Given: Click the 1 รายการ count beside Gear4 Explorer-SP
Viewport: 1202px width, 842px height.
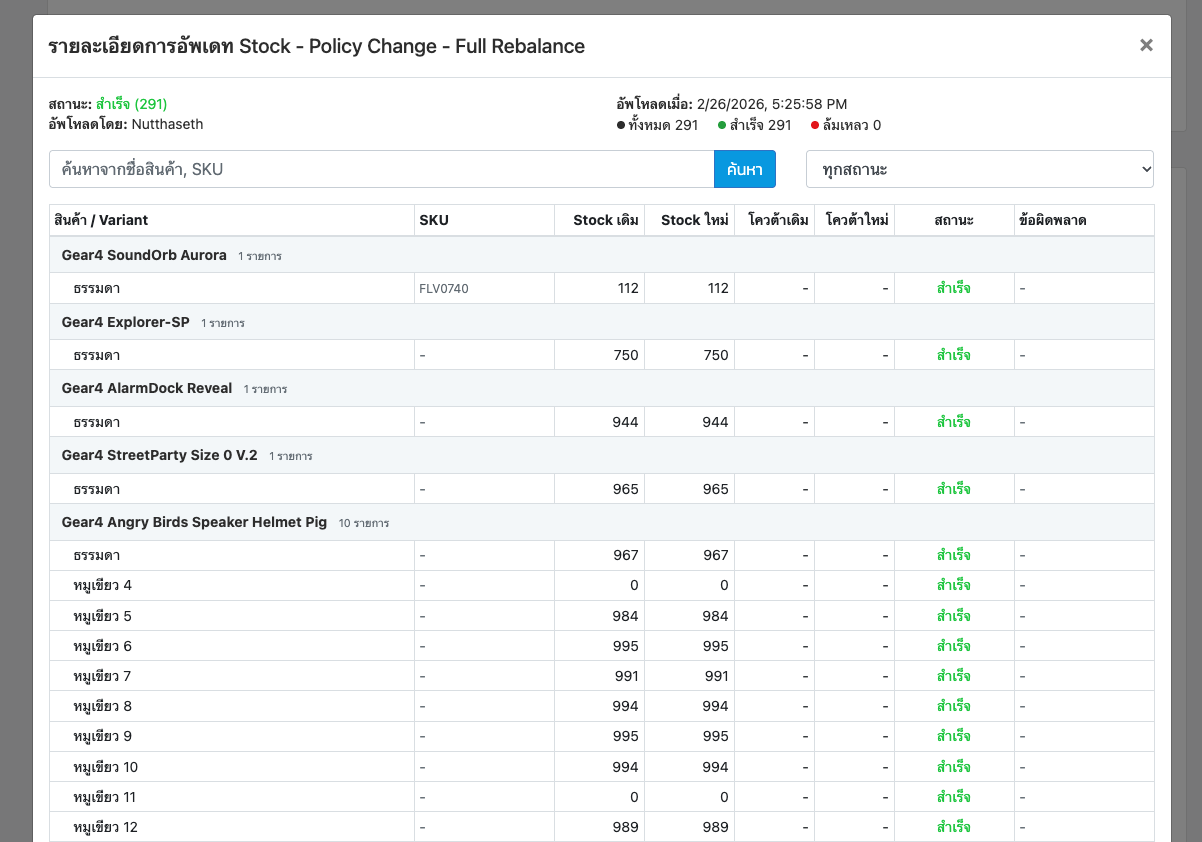Looking at the screenshot, I should (223, 323).
